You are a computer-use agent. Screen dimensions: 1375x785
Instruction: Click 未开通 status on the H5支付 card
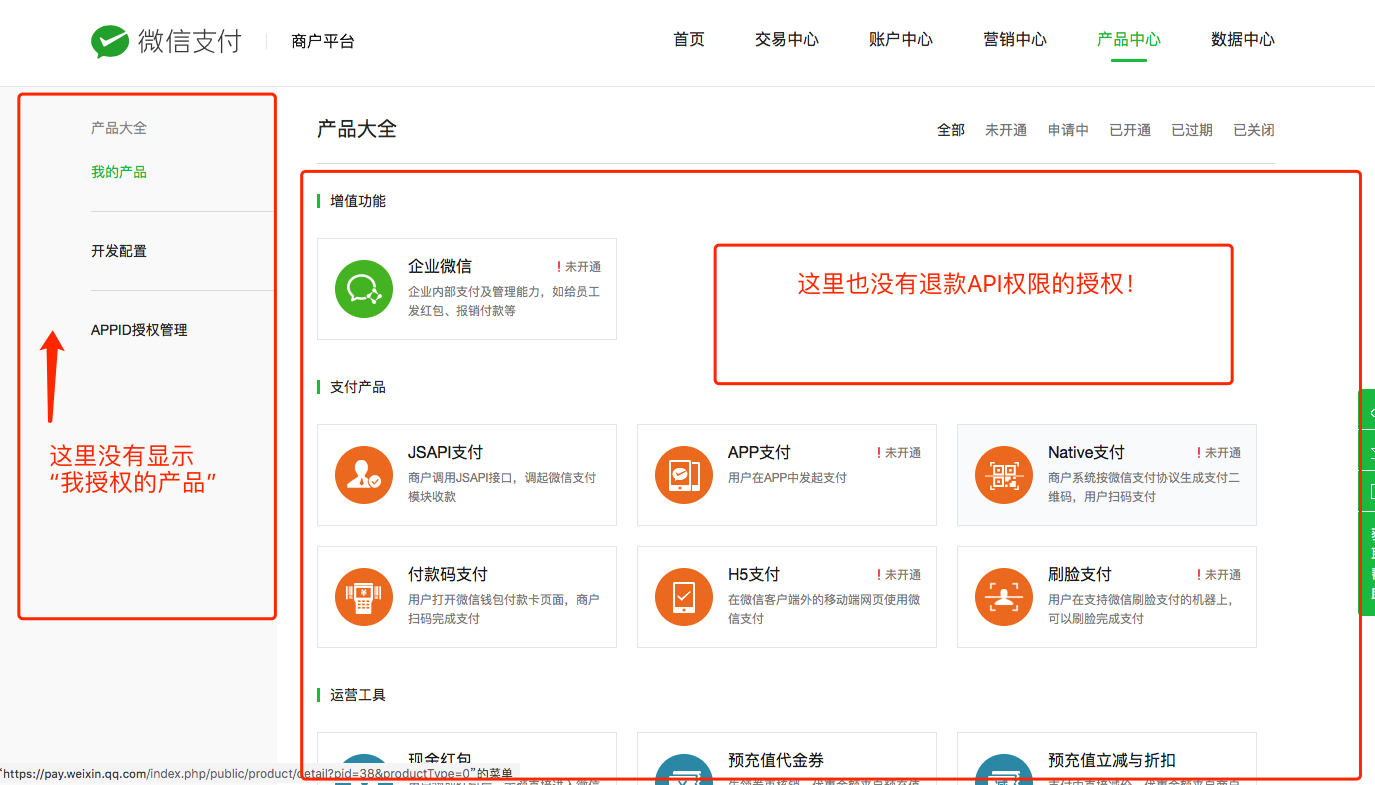(899, 575)
